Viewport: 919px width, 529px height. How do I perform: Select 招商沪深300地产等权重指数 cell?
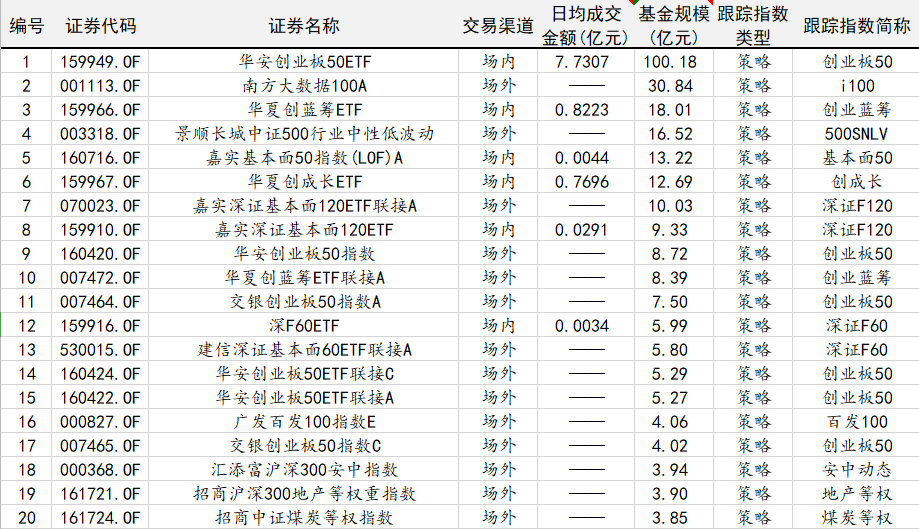[x=304, y=494]
